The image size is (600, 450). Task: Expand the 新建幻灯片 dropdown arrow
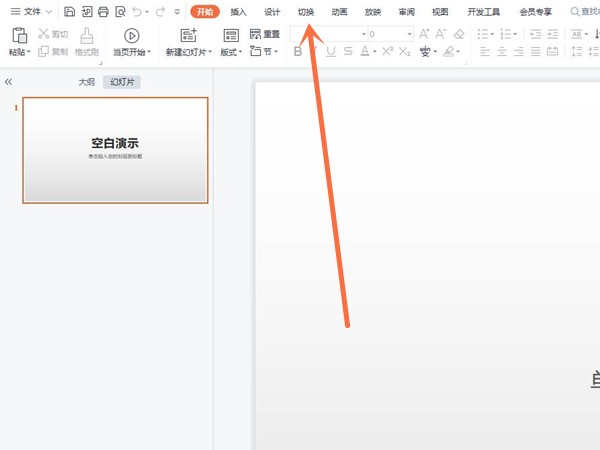pyautogui.click(x=210, y=52)
